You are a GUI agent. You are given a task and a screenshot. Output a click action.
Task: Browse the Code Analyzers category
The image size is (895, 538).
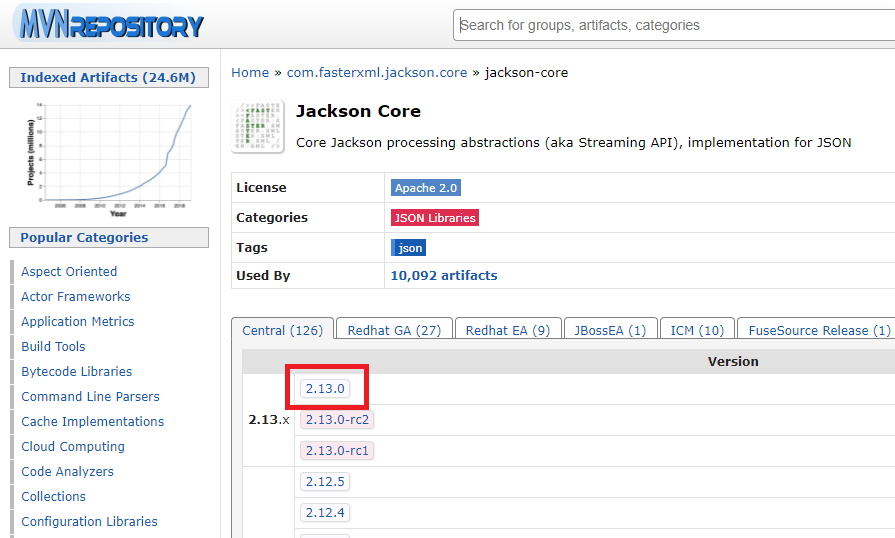click(67, 472)
